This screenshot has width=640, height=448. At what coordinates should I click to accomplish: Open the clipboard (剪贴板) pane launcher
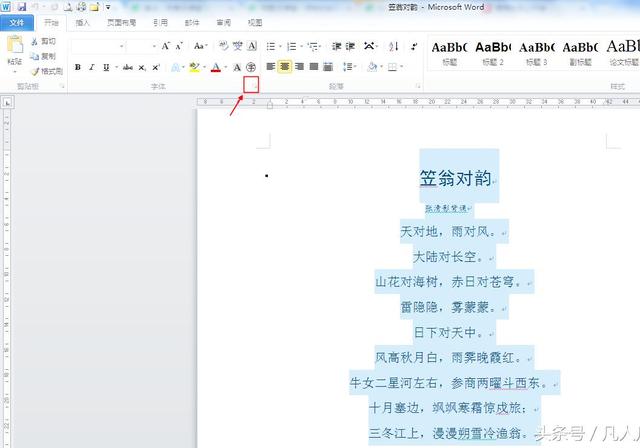pyautogui.click(x=62, y=86)
